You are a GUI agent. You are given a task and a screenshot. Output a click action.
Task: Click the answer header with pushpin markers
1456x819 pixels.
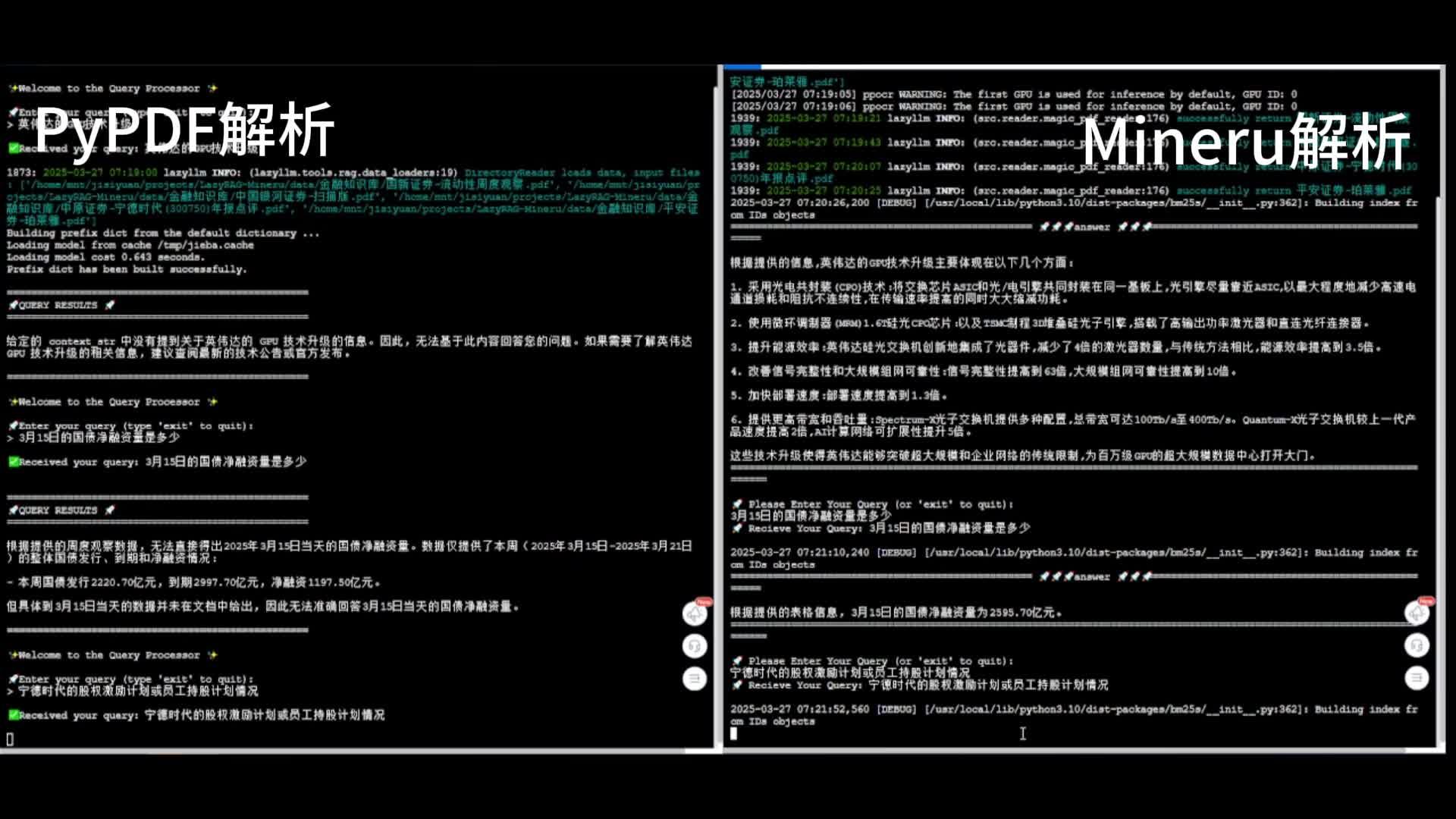1092,226
